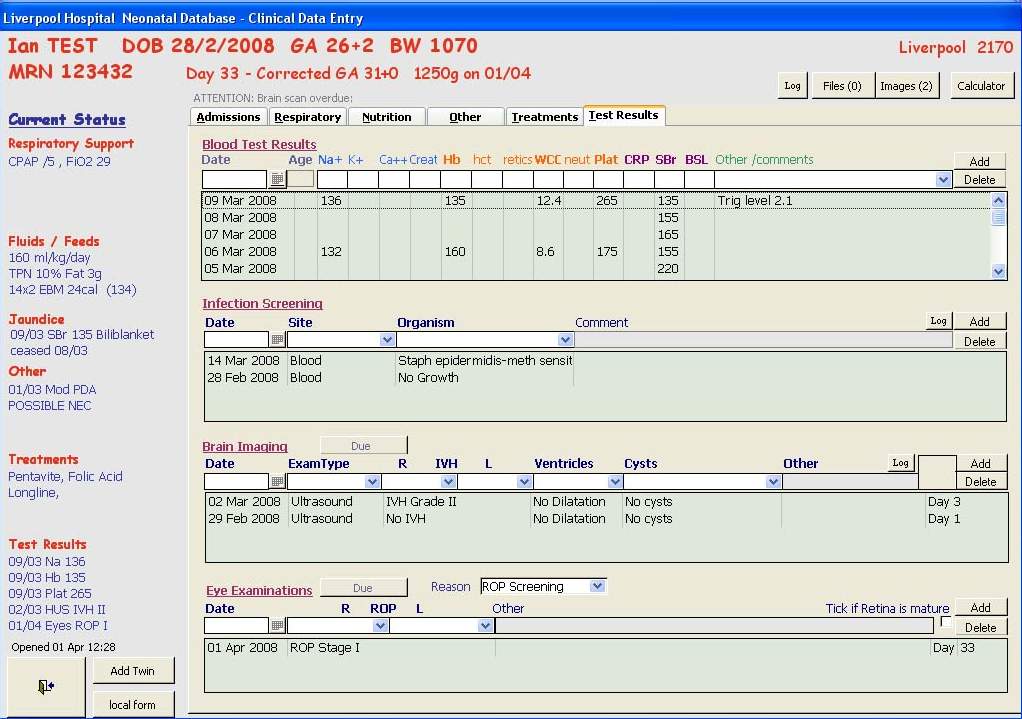This screenshot has width=1022, height=719.
Task: Open calendar picker for Brain Imaging date
Action: tap(278, 482)
